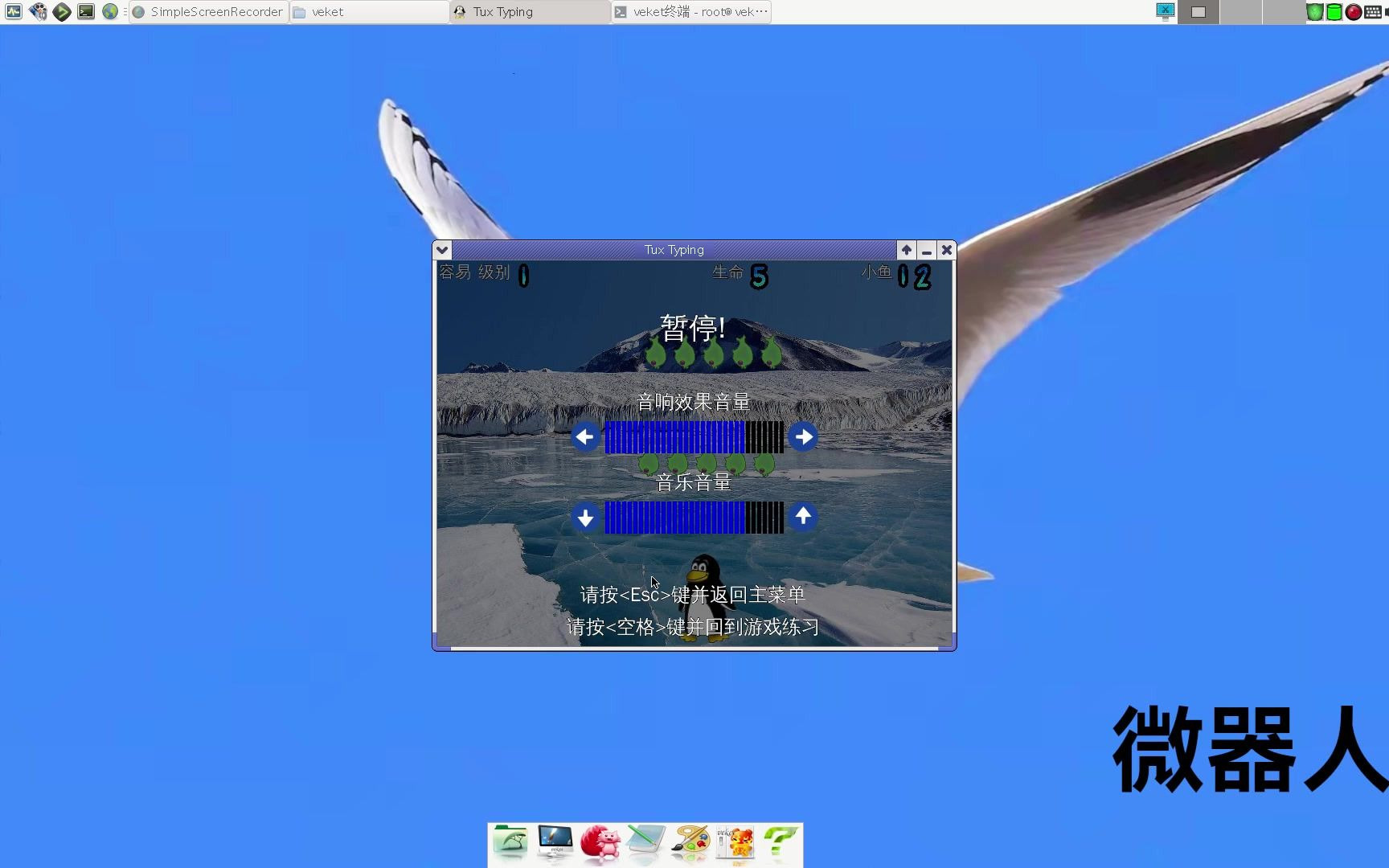Screen dimensions: 1389x868
Task: Switch to first workspace in pager
Action: pos(1198,12)
